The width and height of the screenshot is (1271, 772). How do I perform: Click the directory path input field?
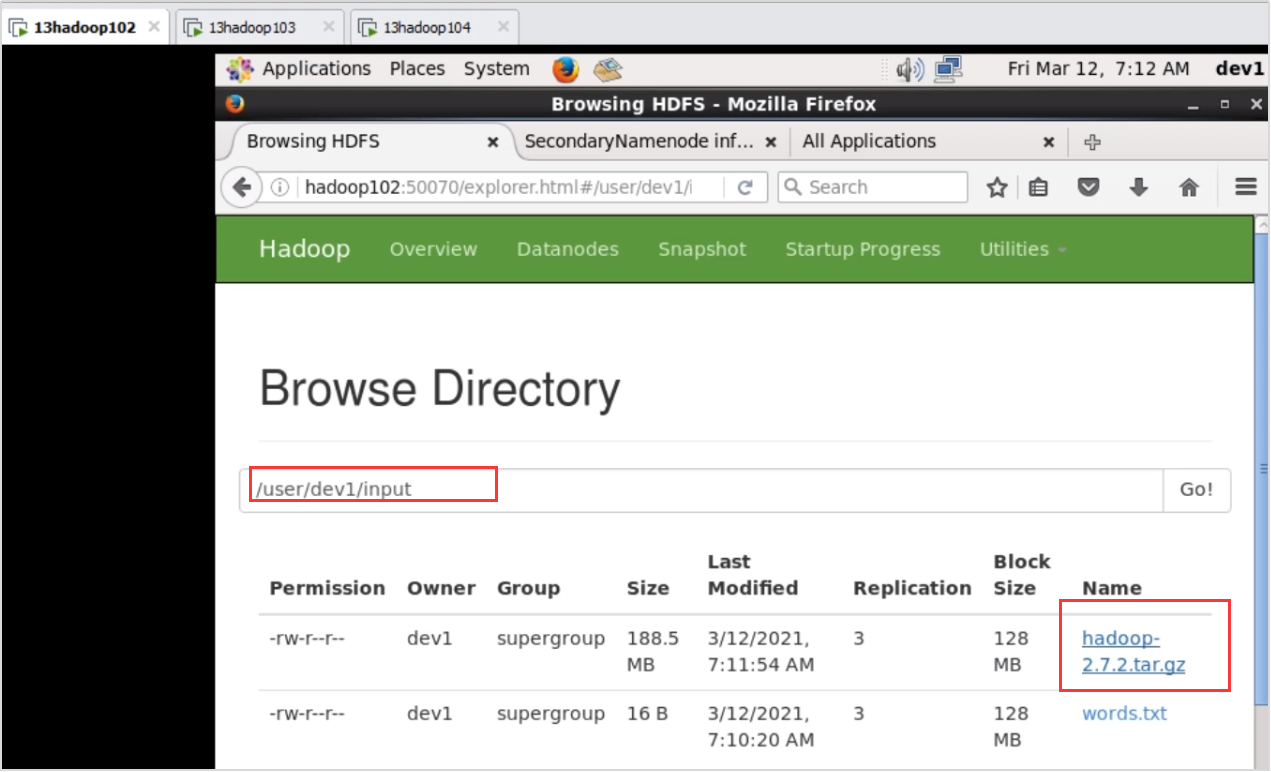click(701, 490)
